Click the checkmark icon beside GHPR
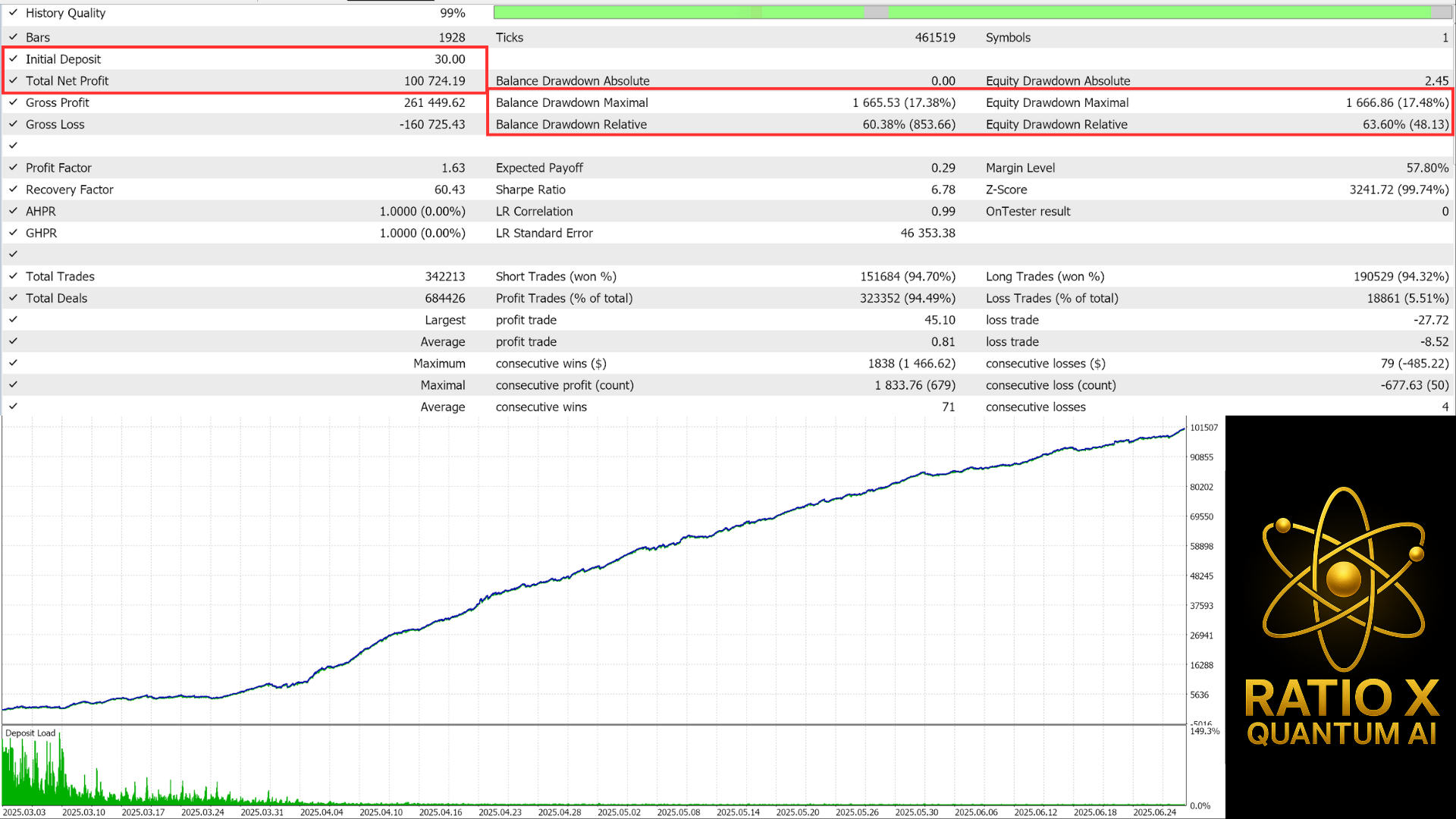This screenshot has width=1456, height=819. (x=13, y=233)
